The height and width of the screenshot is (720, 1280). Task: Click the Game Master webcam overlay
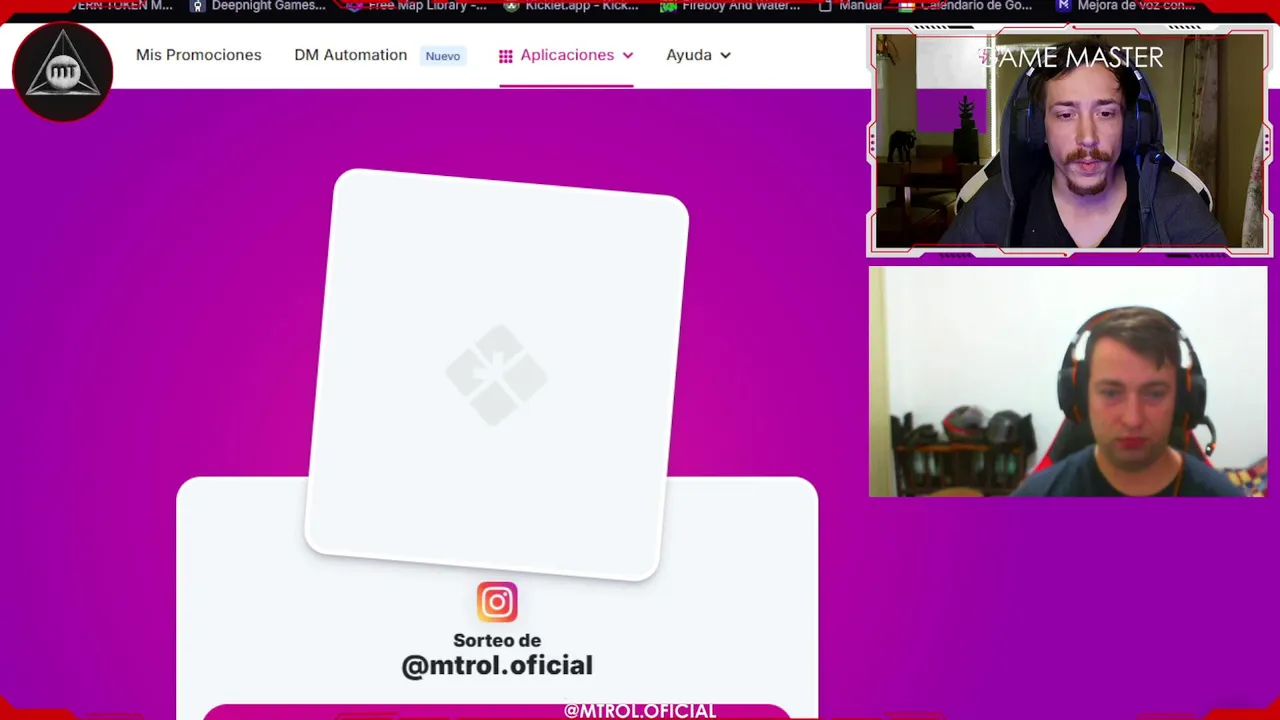(1069, 141)
